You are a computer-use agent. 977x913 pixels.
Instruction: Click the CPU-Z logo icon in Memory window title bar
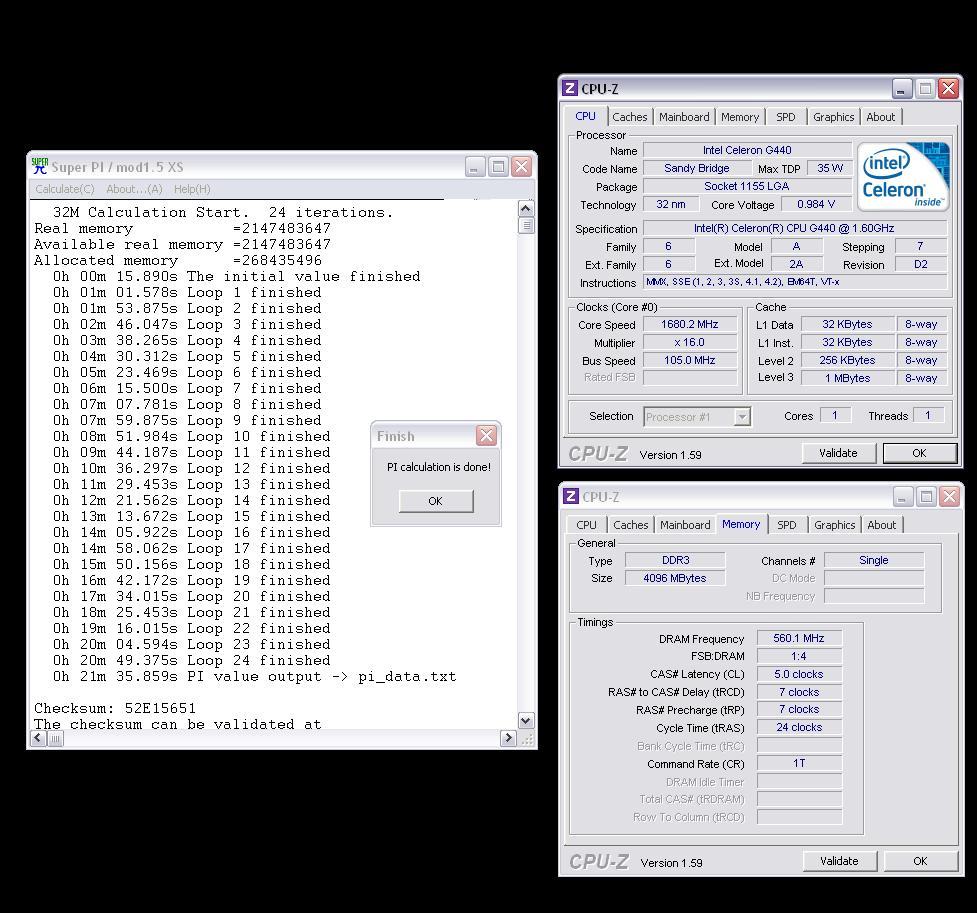[x=570, y=496]
